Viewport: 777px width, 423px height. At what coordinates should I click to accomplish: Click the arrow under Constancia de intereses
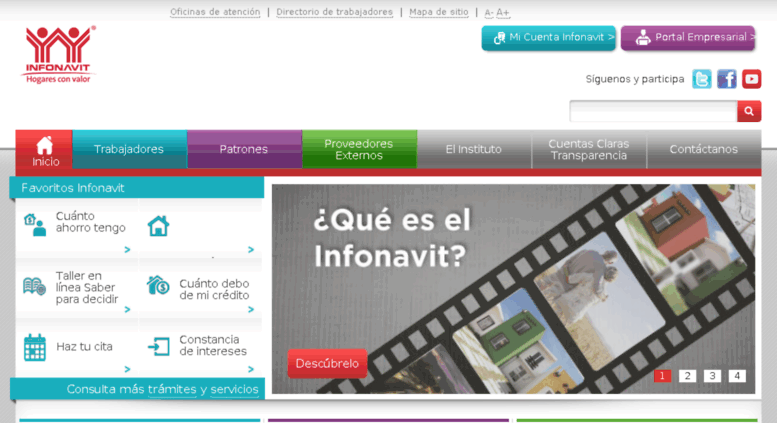[x=251, y=369]
